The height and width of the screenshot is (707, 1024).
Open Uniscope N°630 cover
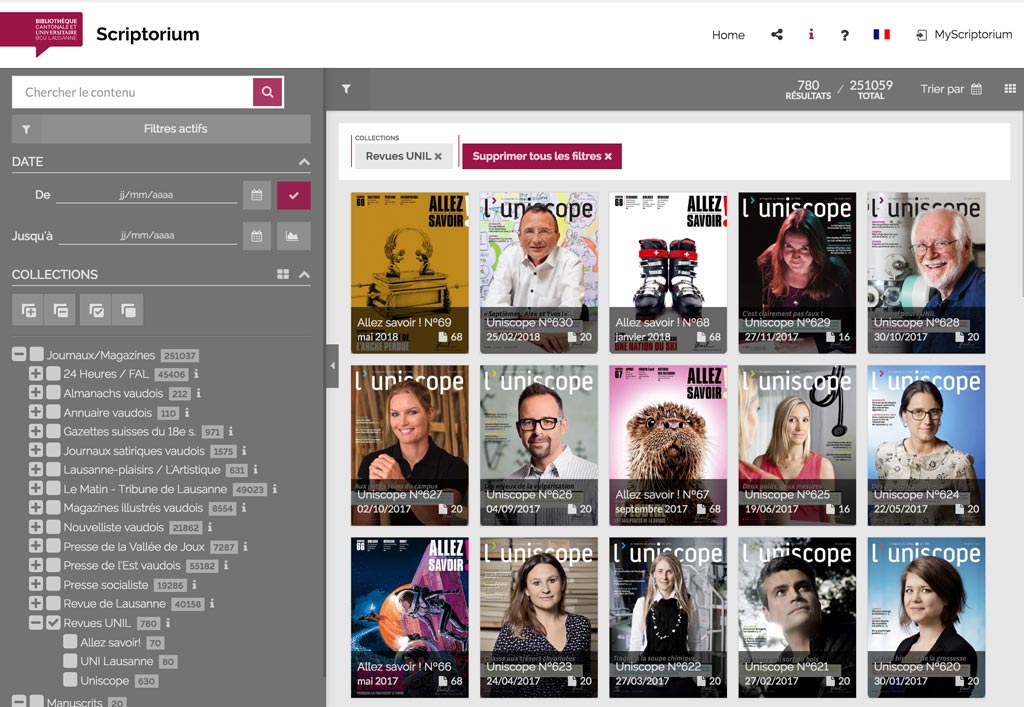click(539, 273)
